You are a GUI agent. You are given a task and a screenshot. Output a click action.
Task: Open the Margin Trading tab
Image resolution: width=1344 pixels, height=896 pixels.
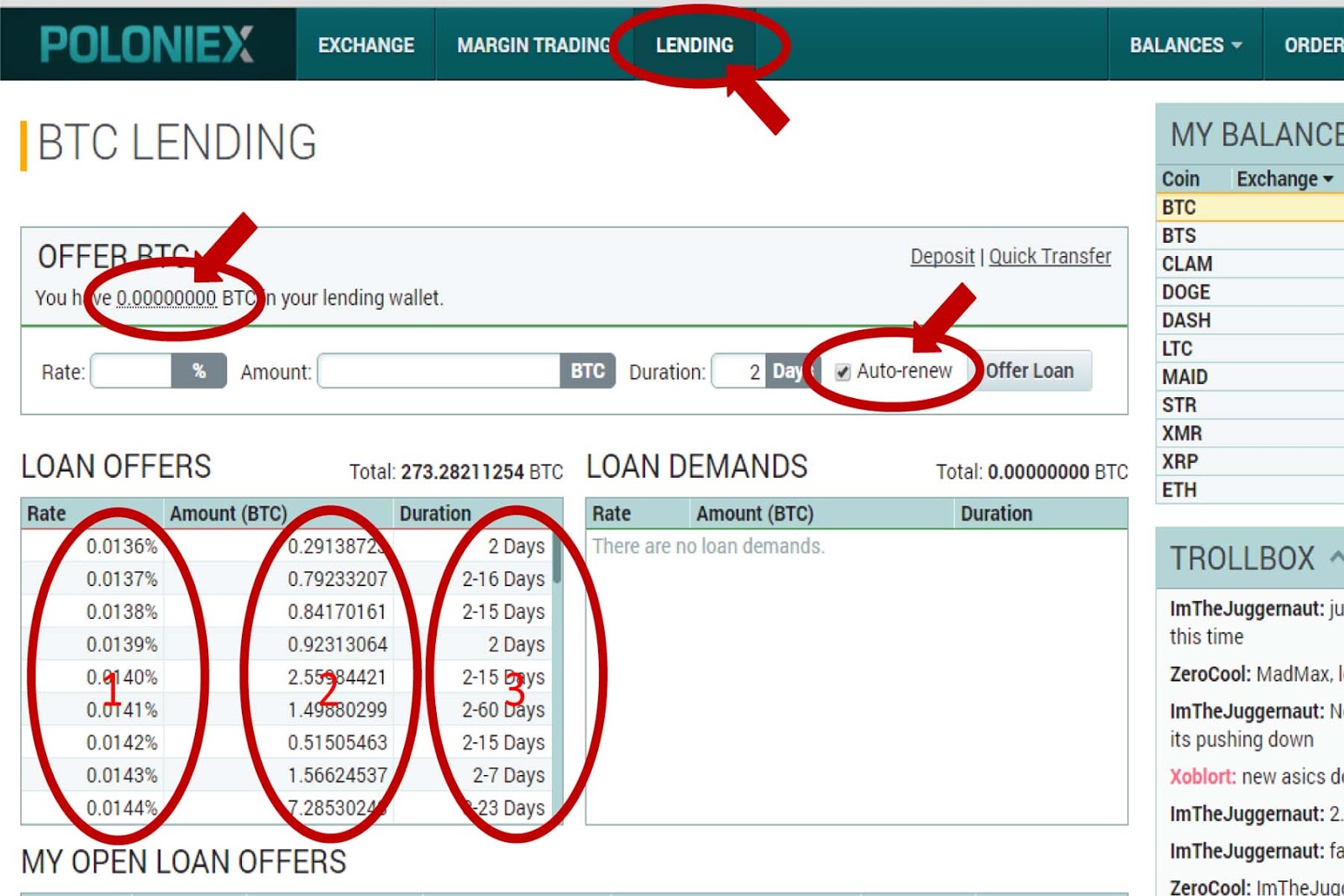pyautogui.click(x=534, y=45)
